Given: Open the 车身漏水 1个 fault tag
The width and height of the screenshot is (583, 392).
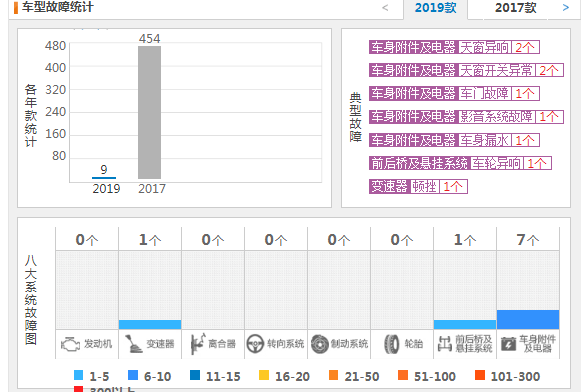Looking at the screenshot, I should click(454, 140).
